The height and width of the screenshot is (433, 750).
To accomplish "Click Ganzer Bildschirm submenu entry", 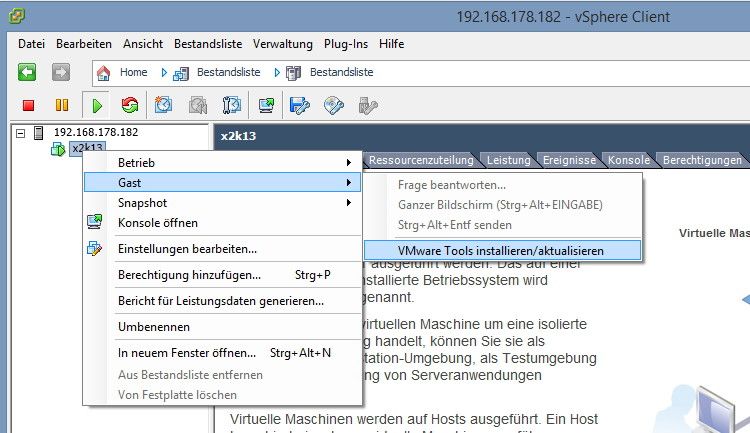I will coord(502,205).
